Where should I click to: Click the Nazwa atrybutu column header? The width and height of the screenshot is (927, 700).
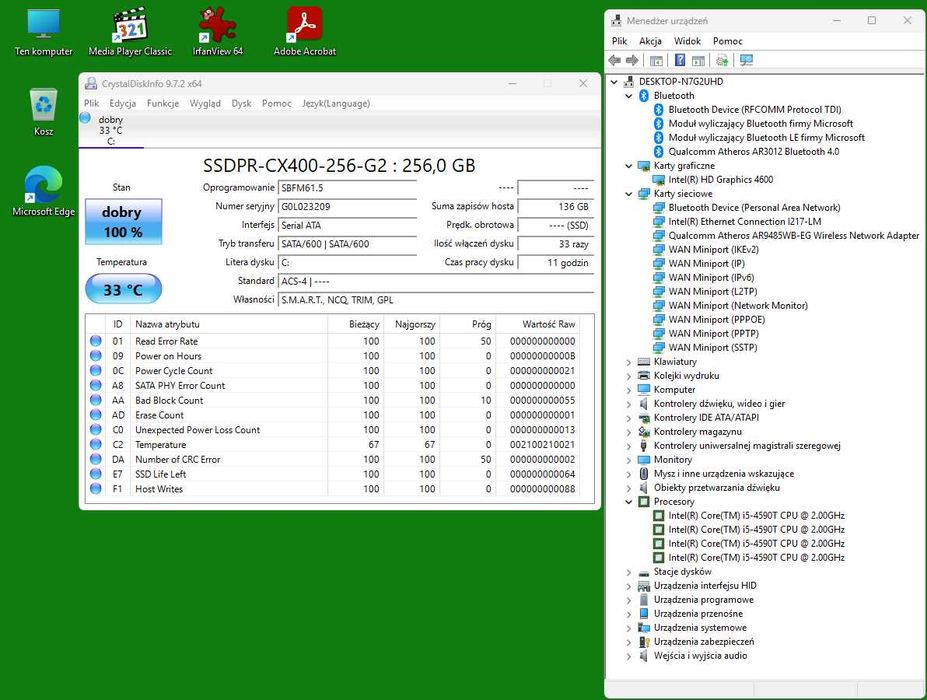point(230,324)
